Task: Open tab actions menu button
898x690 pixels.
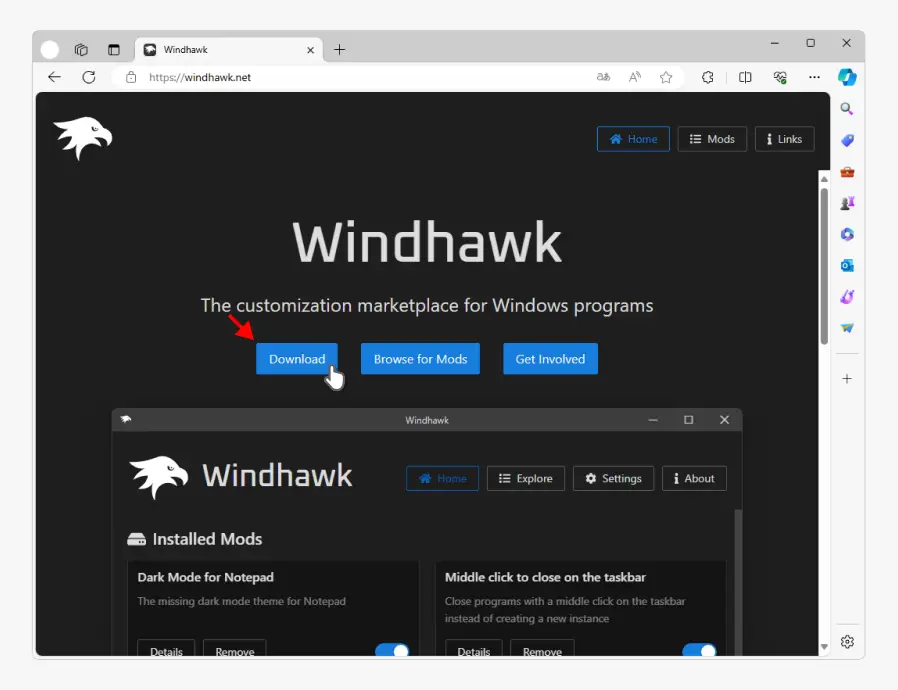Action: (x=114, y=50)
